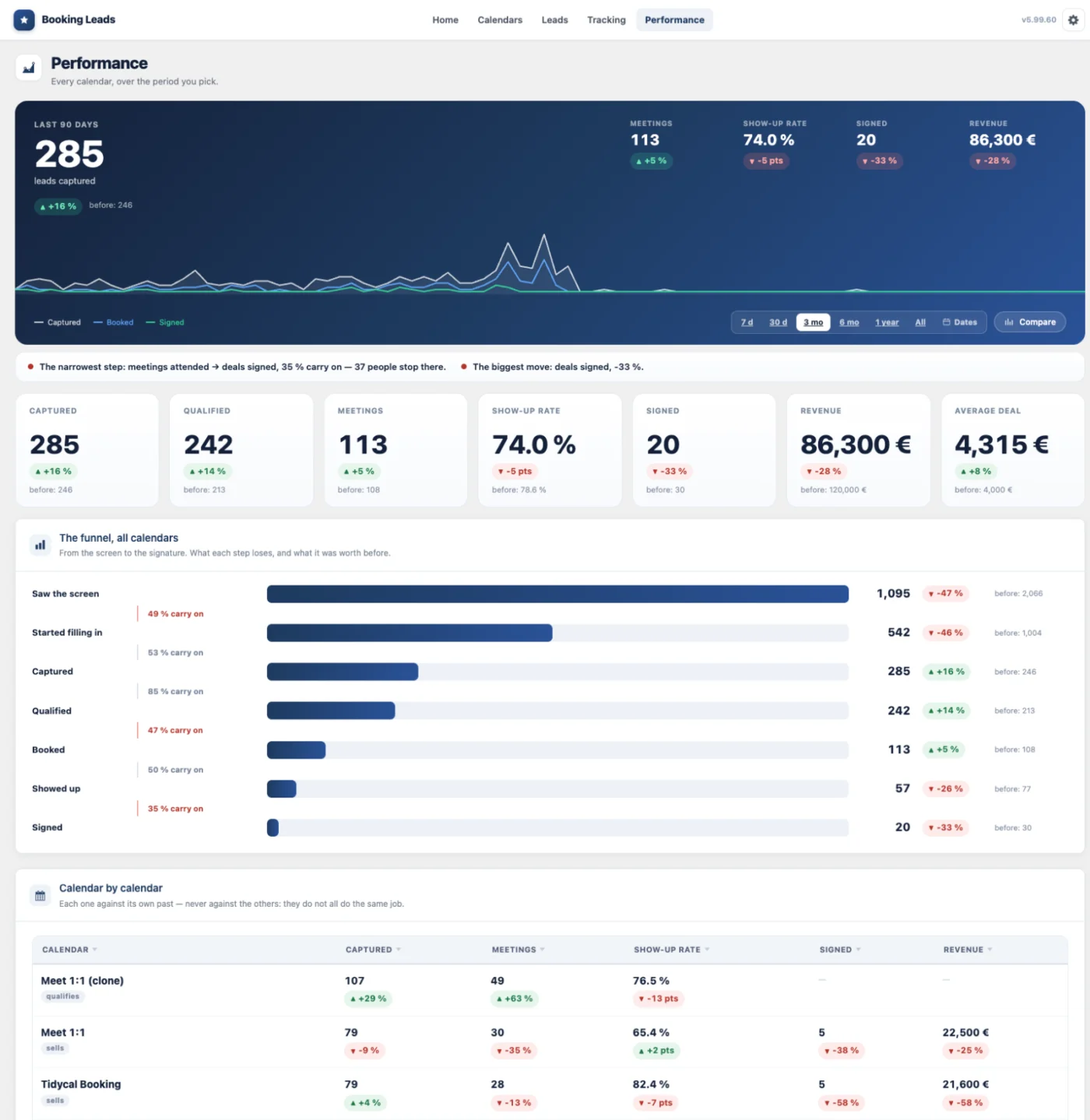Click the "35 % carry on" funnel label
The height and width of the screenshot is (1120, 1090).
point(175,809)
